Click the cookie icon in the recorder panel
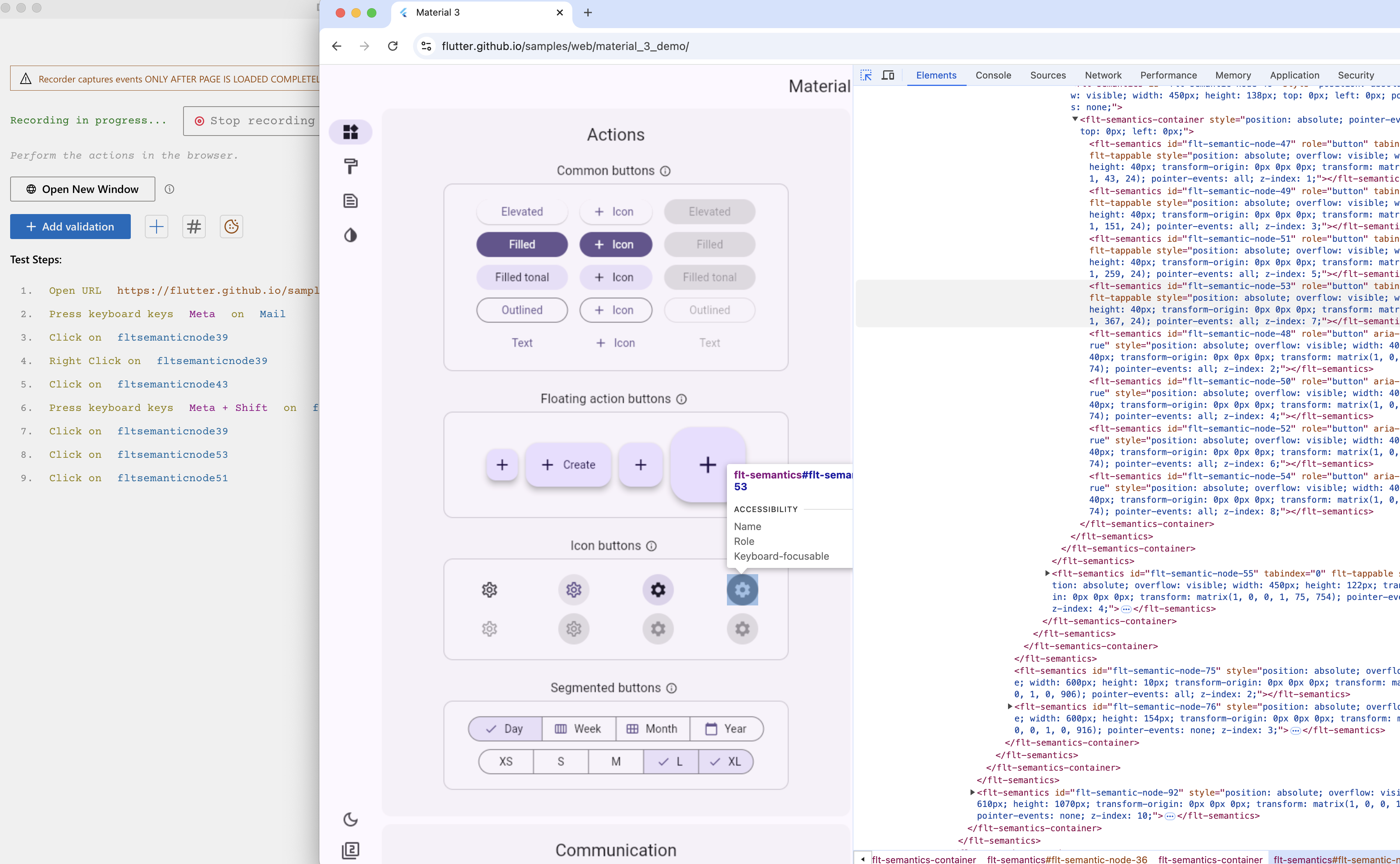 pos(231,227)
